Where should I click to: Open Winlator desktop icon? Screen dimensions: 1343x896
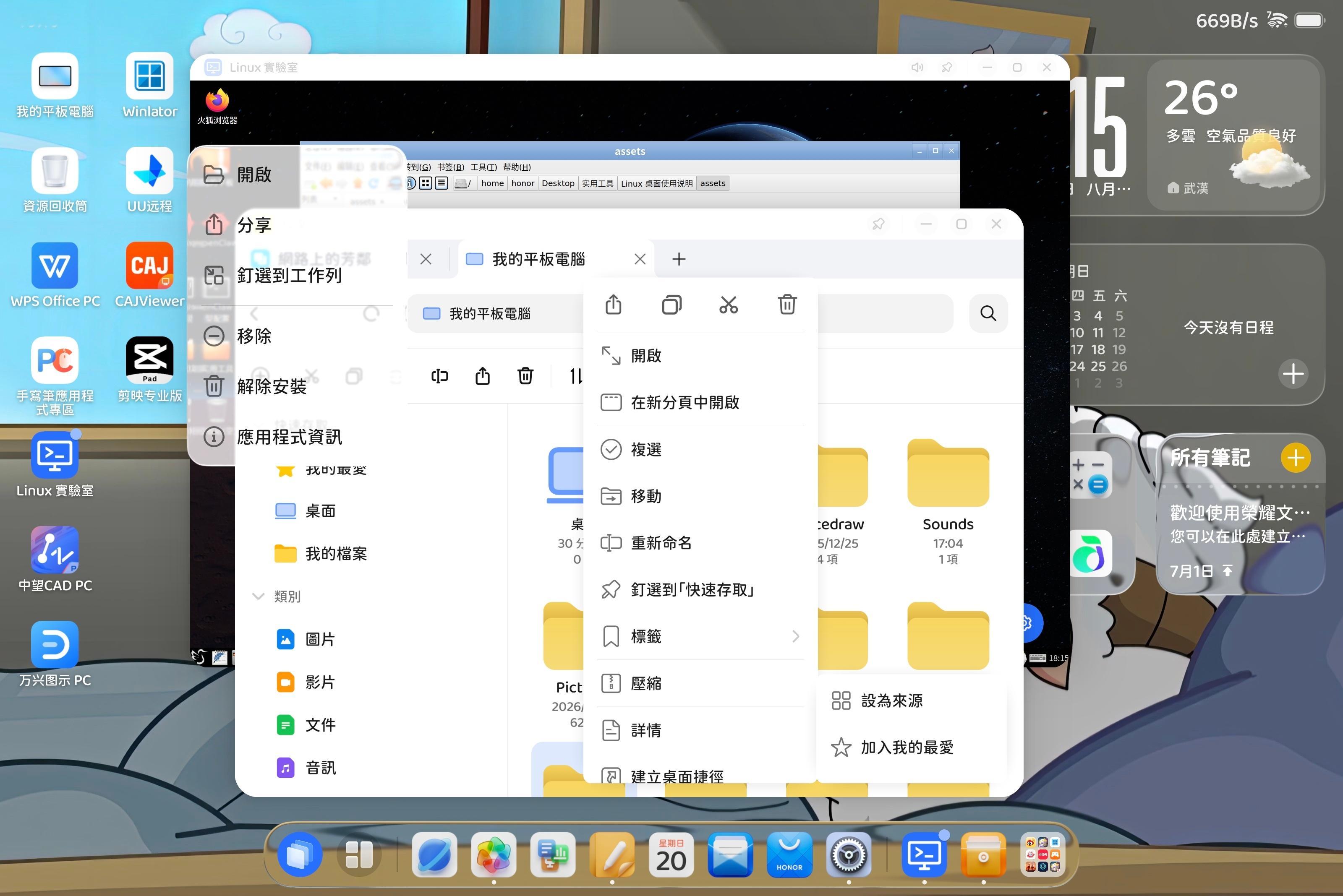[149, 86]
